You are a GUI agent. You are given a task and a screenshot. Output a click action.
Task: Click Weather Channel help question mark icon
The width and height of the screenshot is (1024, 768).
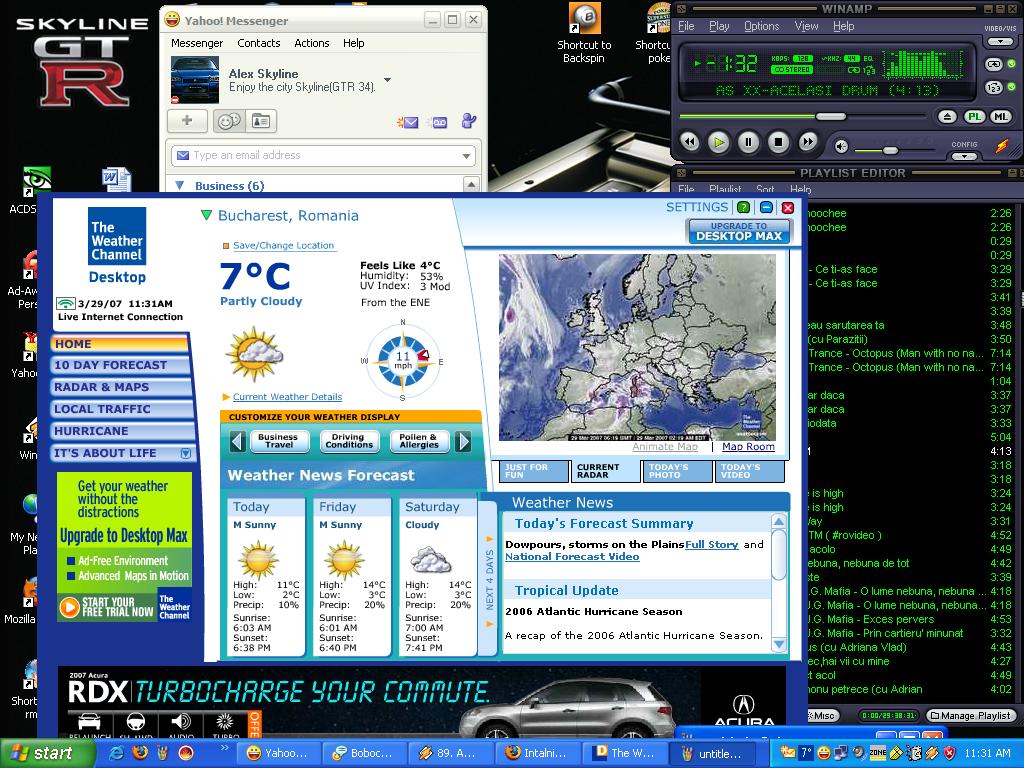(x=743, y=207)
